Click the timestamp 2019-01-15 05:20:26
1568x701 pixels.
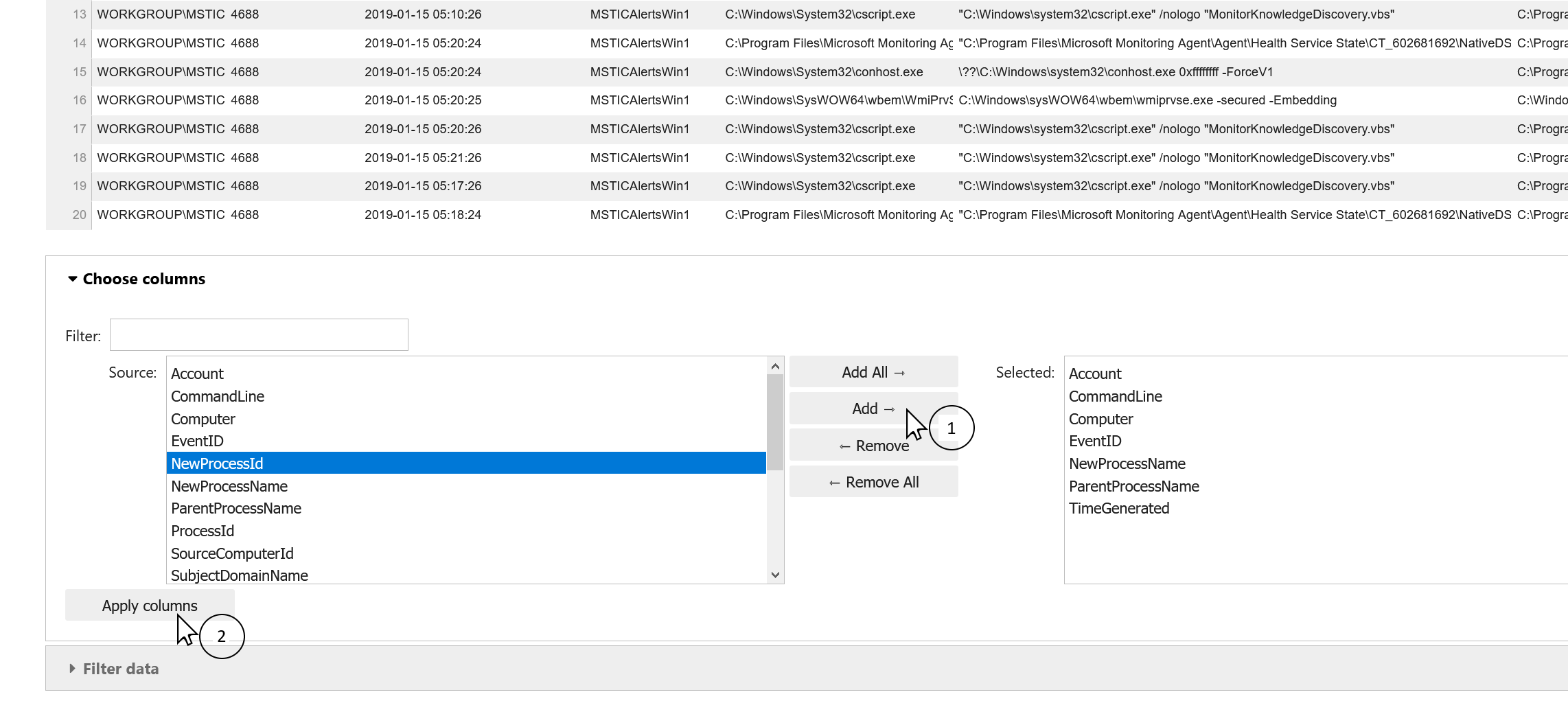(x=423, y=129)
